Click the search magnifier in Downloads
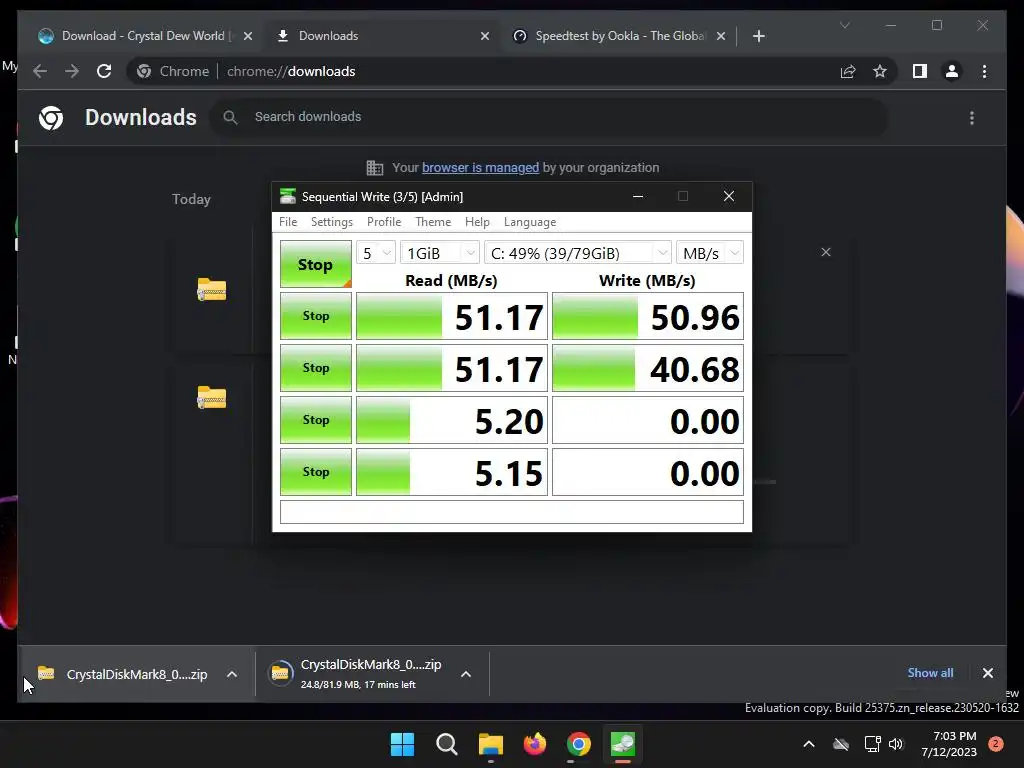The width and height of the screenshot is (1024, 768). point(230,118)
